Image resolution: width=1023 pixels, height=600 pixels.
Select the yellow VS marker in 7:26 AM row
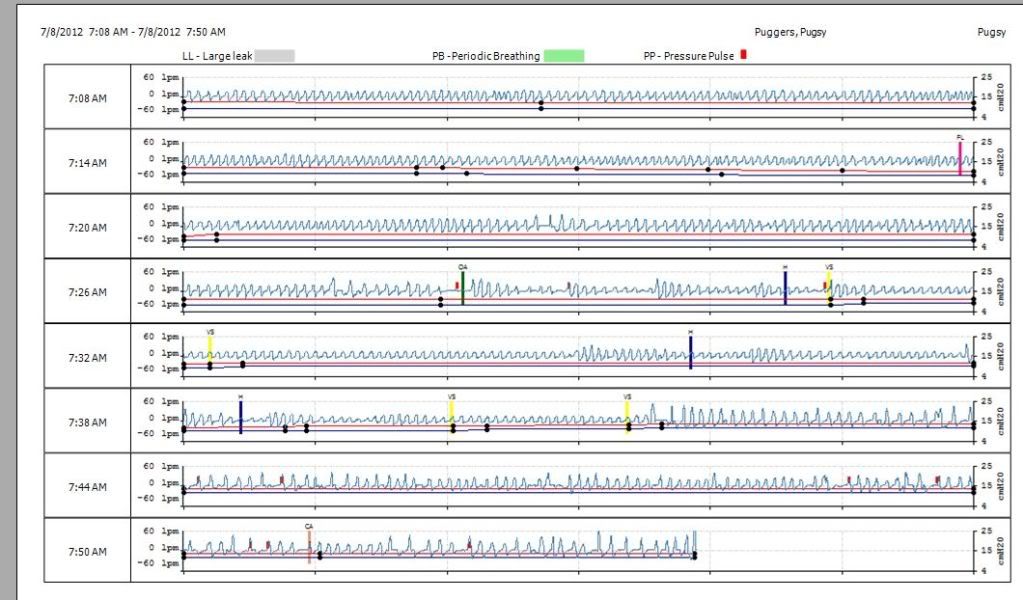pyautogui.click(x=829, y=286)
